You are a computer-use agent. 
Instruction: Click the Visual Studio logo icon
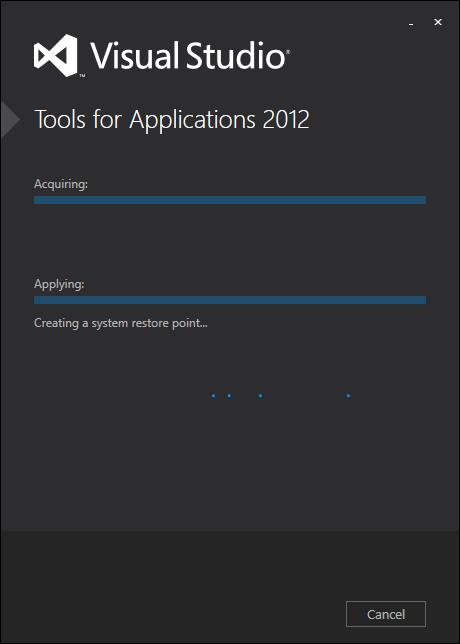click(56, 55)
